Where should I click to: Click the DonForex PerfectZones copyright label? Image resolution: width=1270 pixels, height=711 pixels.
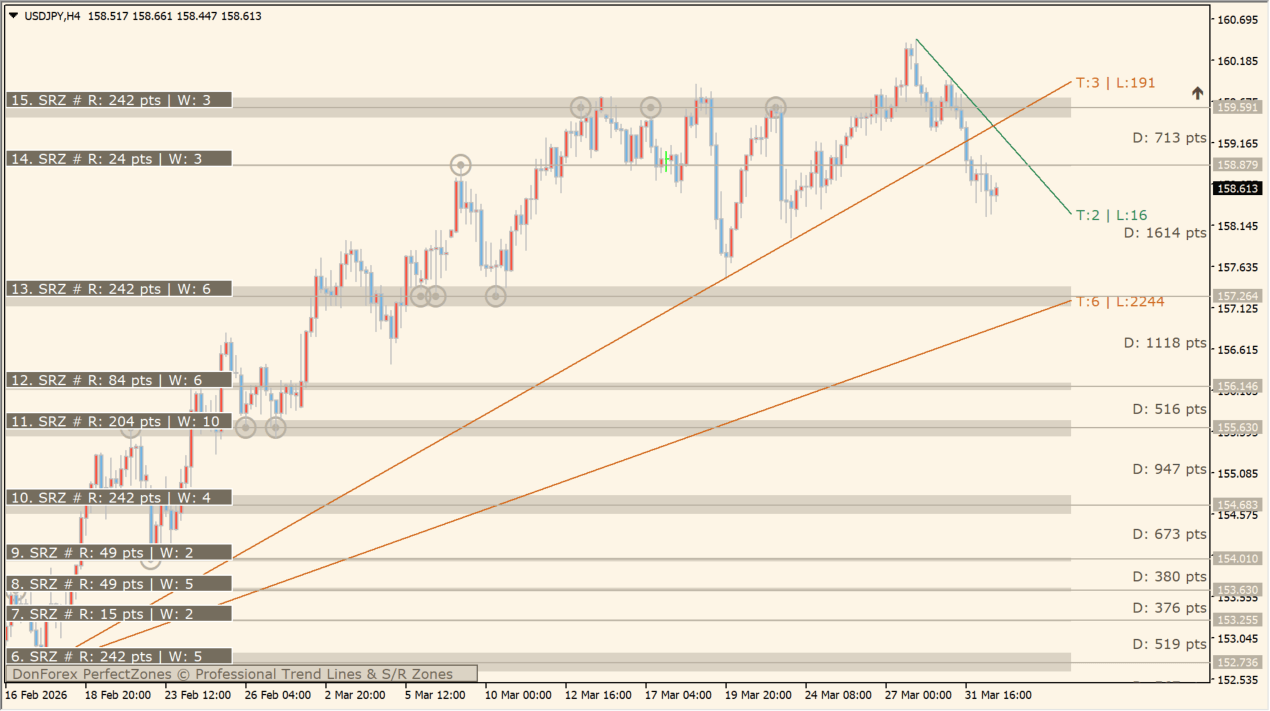pyautogui.click(x=241, y=674)
